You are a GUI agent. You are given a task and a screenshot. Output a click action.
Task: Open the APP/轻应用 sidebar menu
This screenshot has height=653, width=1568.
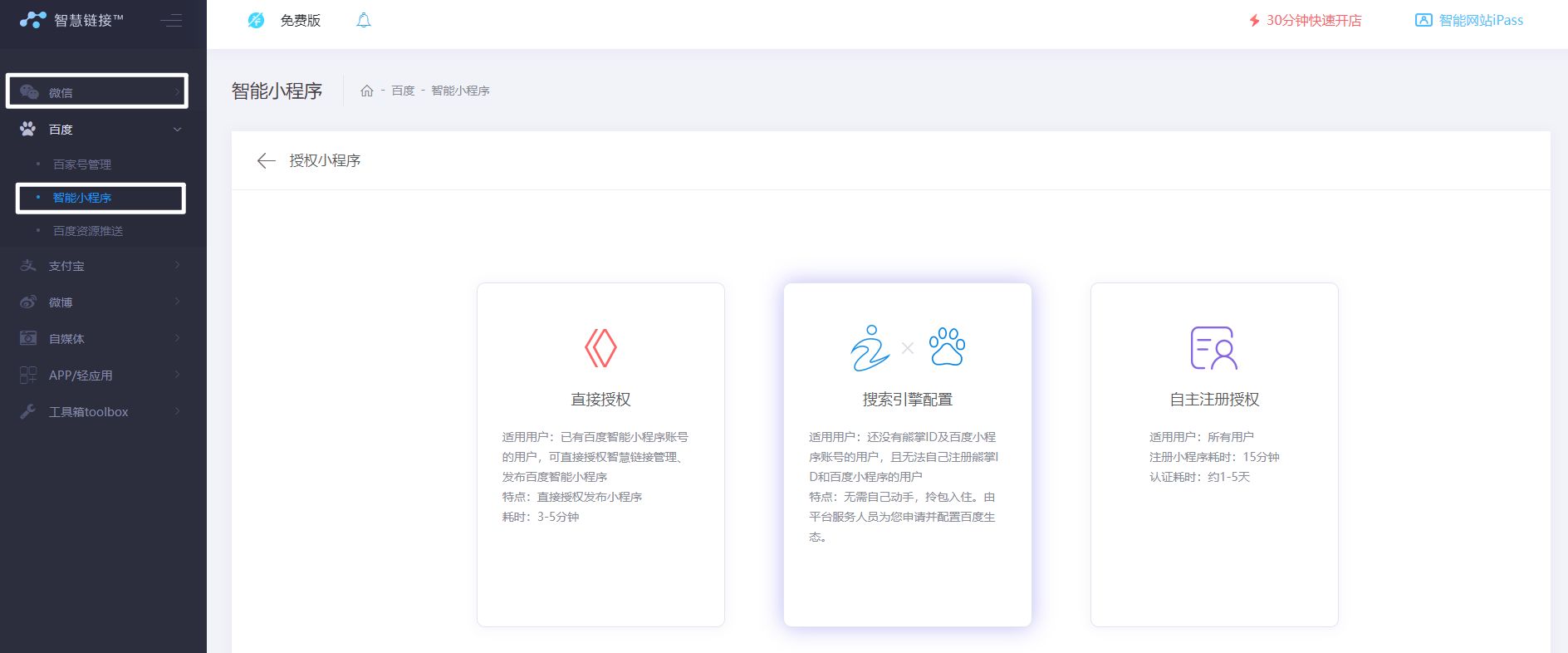click(x=103, y=375)
